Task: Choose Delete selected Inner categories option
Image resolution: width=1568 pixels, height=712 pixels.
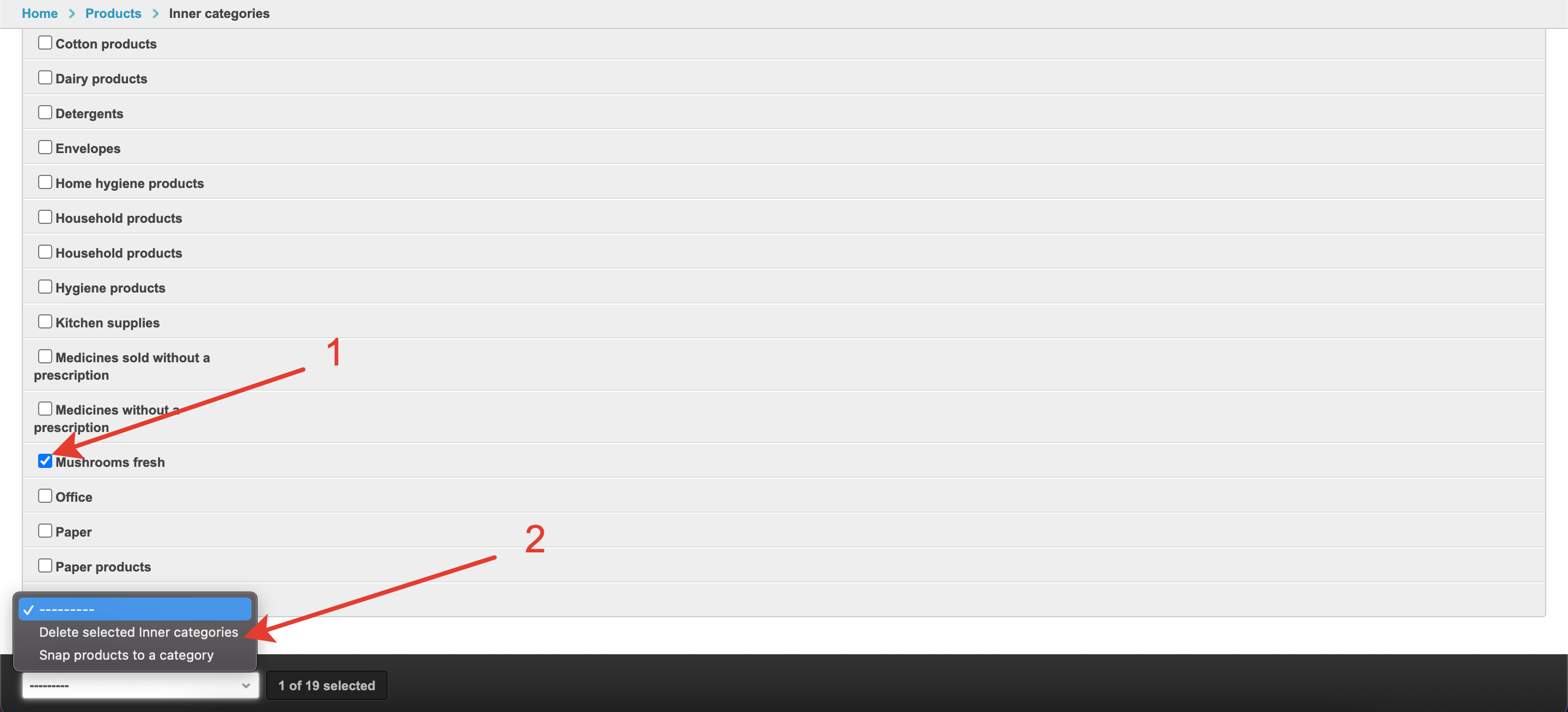Action: coord(138,631)
